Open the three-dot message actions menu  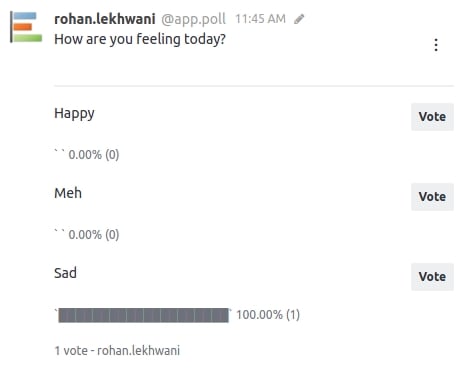436,45
